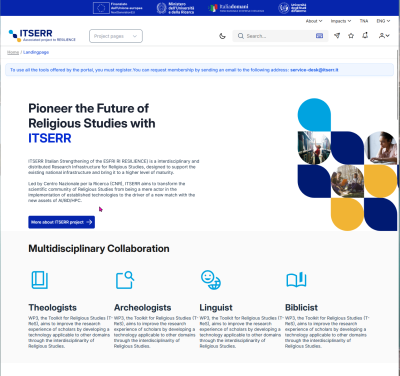Change language via ENG selector
Screen dimensions: 400x376
383,21
